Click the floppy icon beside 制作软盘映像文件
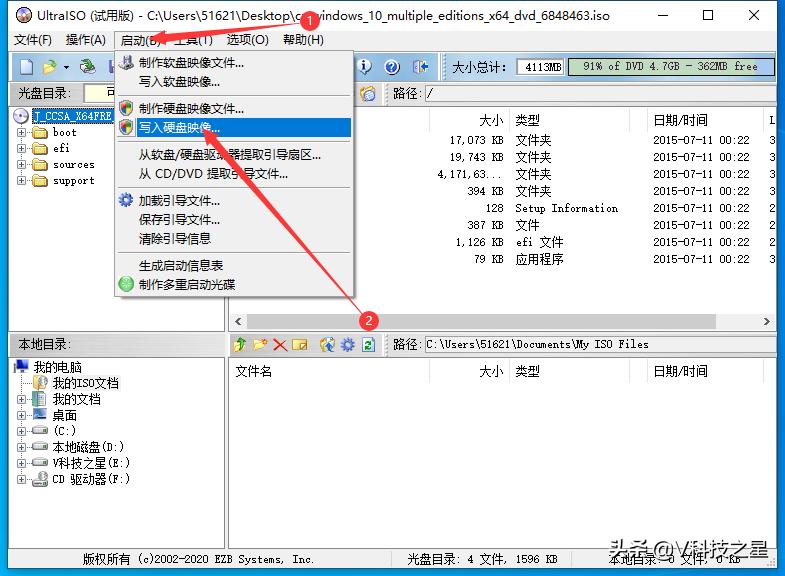The width and height of the screenshot is (785, 576). coord(126,63)
